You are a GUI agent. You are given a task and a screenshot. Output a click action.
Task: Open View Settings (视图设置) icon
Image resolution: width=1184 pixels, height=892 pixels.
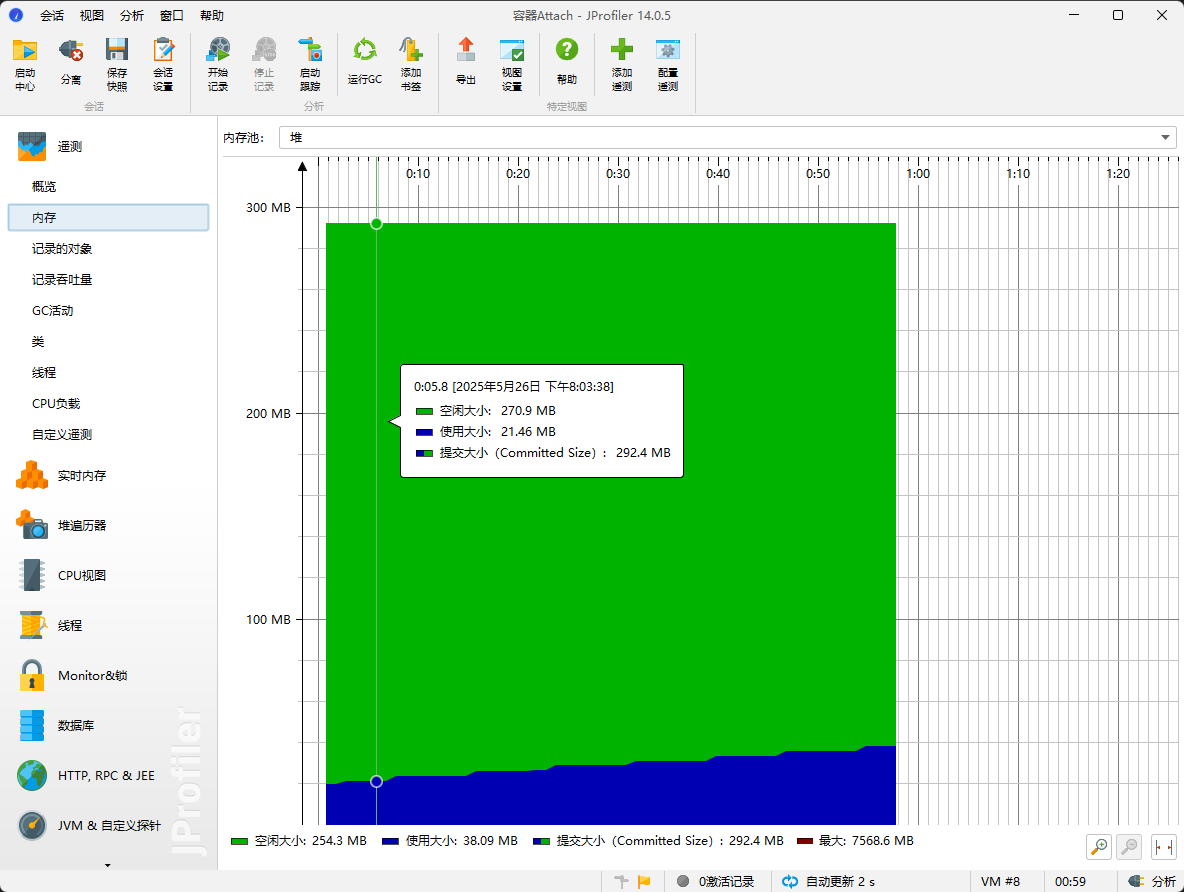pyautogui.click(x=512, y=64)
